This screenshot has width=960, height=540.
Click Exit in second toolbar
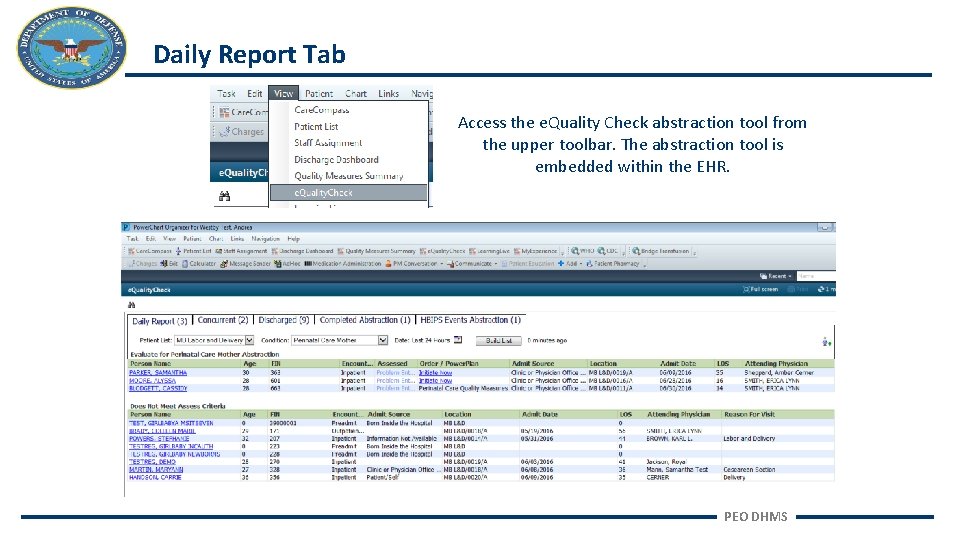[169, 264]
